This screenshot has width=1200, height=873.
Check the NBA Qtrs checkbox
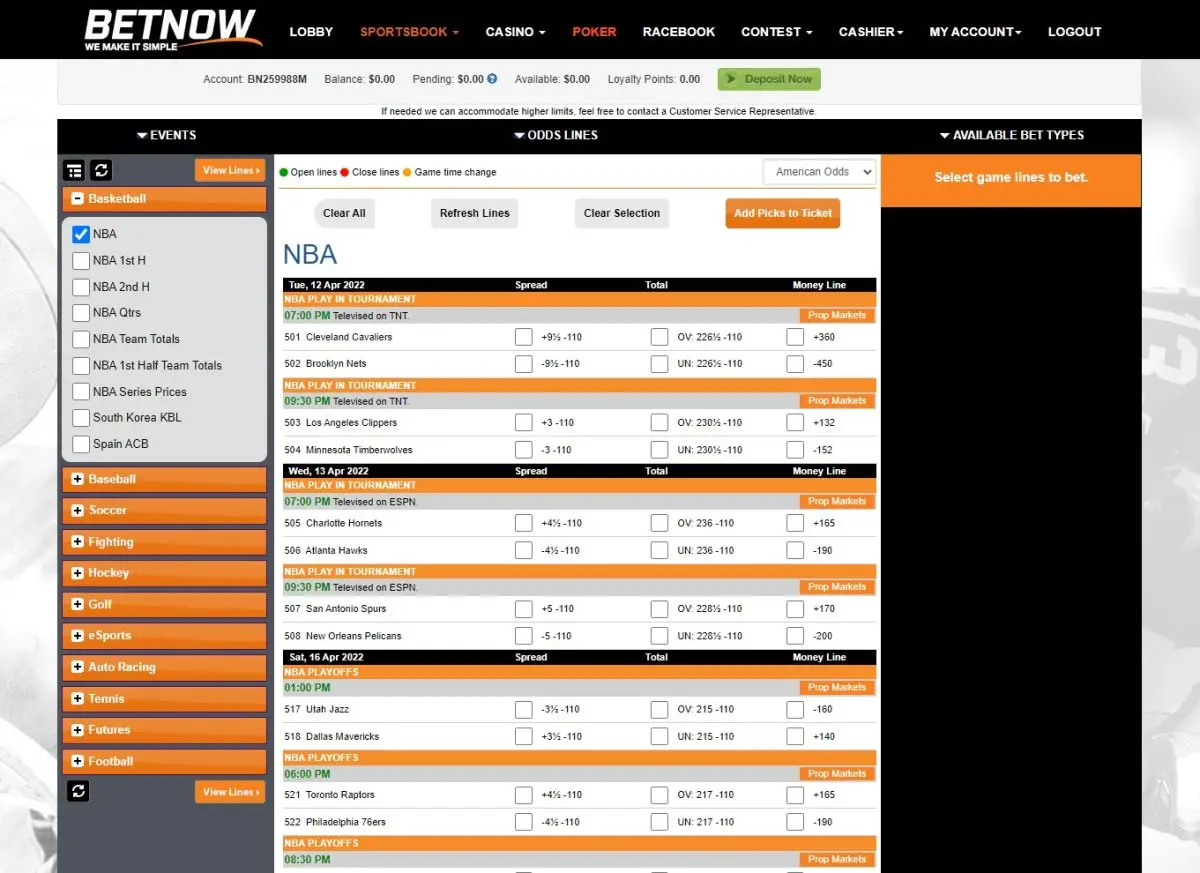click(81, 313)
